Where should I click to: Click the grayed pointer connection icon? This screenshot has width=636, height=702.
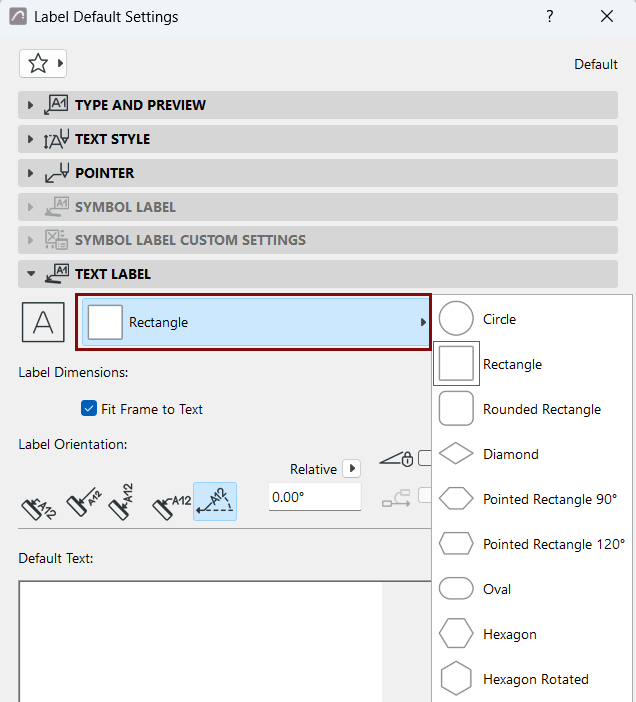click(396, 498)
